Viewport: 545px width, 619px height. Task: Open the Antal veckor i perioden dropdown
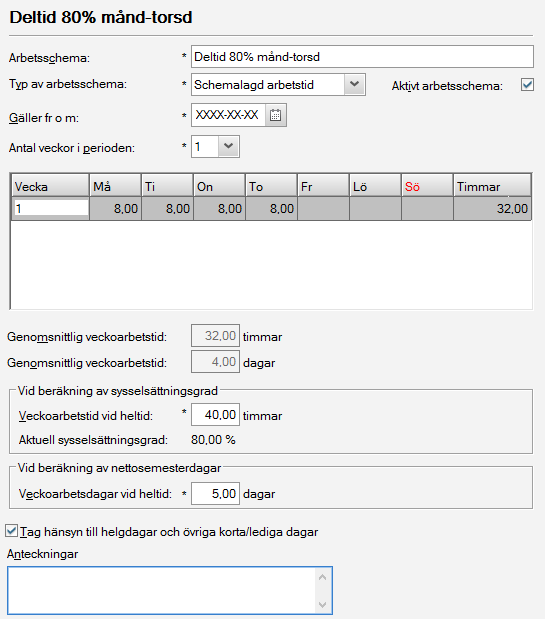click(228, 146)
